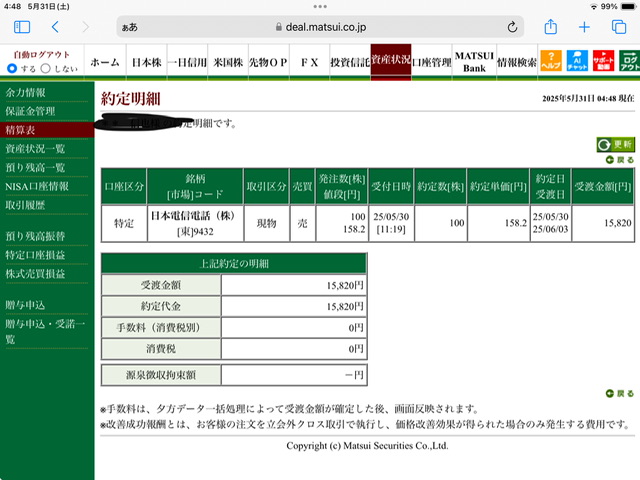
Task: Click the 日本電信電話（株） stock name
Action: tap(193, 216)
